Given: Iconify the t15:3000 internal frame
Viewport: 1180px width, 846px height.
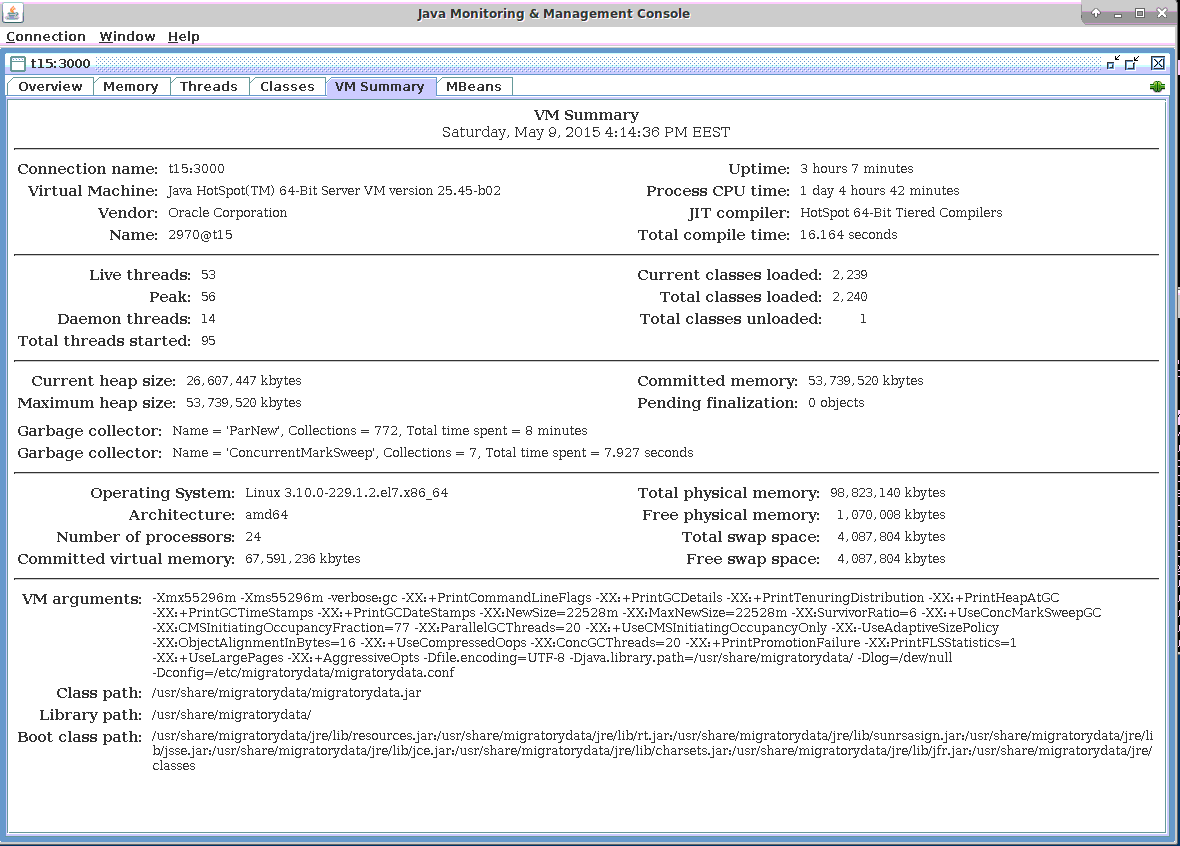Looking at the screenshot, I should (1113, 63).
